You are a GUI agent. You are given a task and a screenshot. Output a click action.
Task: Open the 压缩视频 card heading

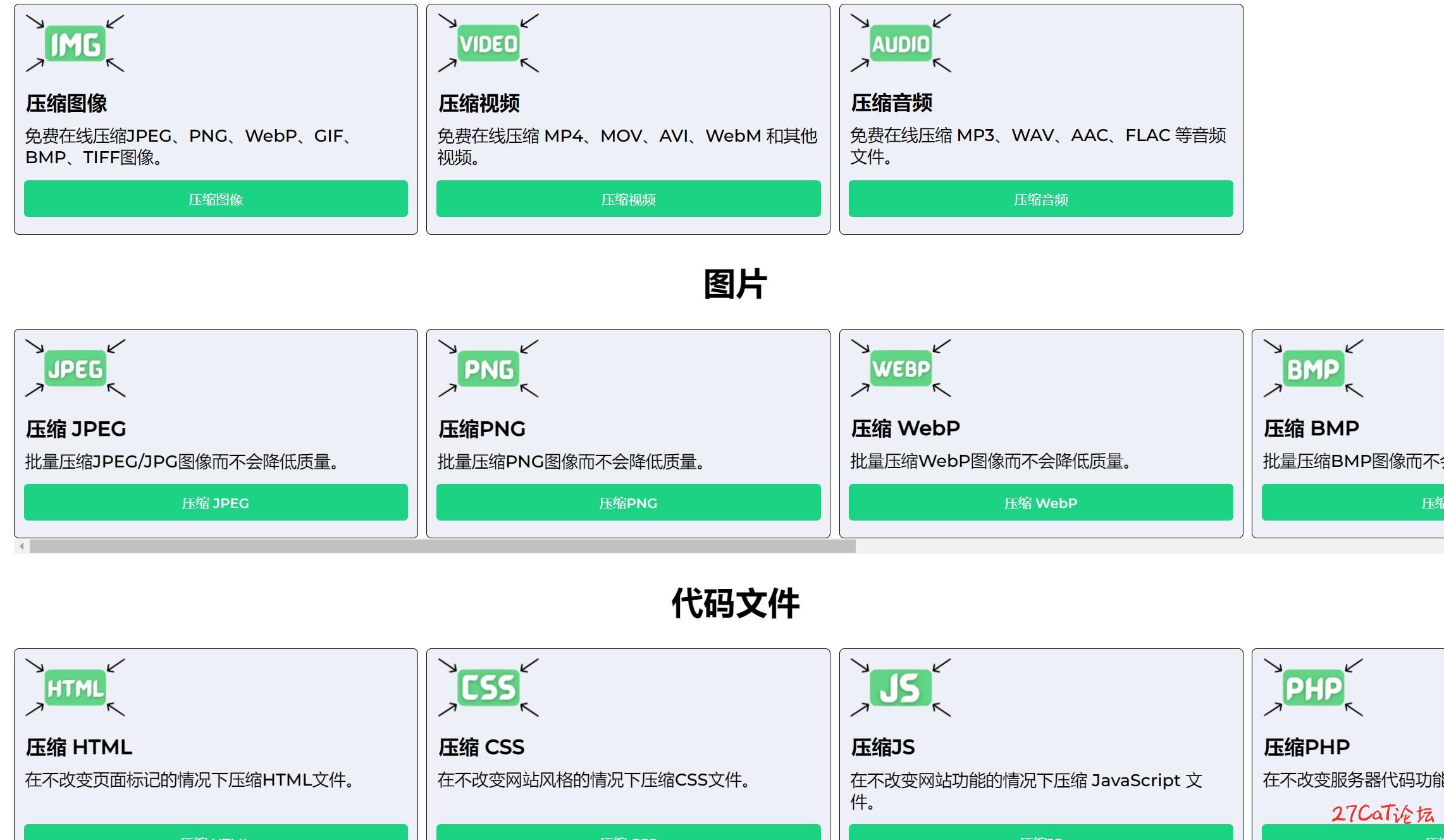pos(479,103)
